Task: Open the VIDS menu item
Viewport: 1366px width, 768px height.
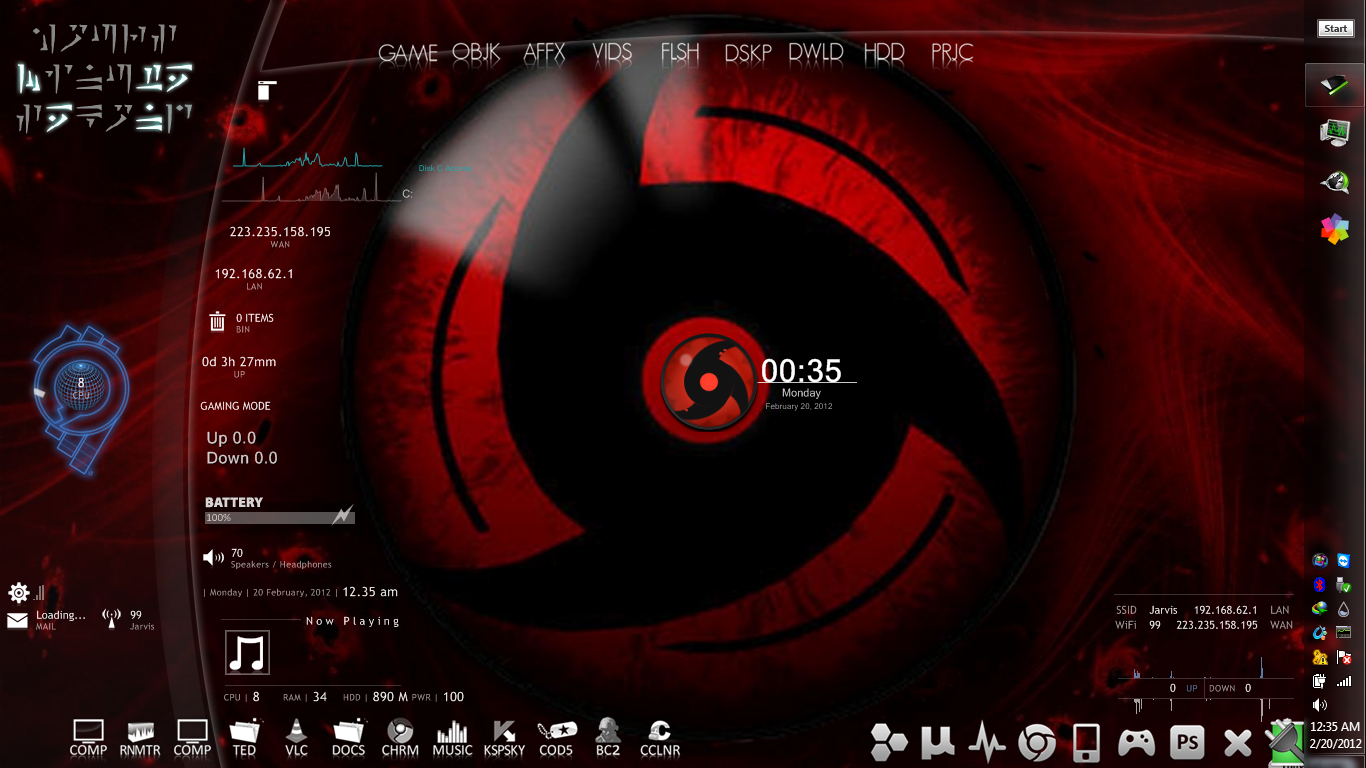Action: [612, 53]
